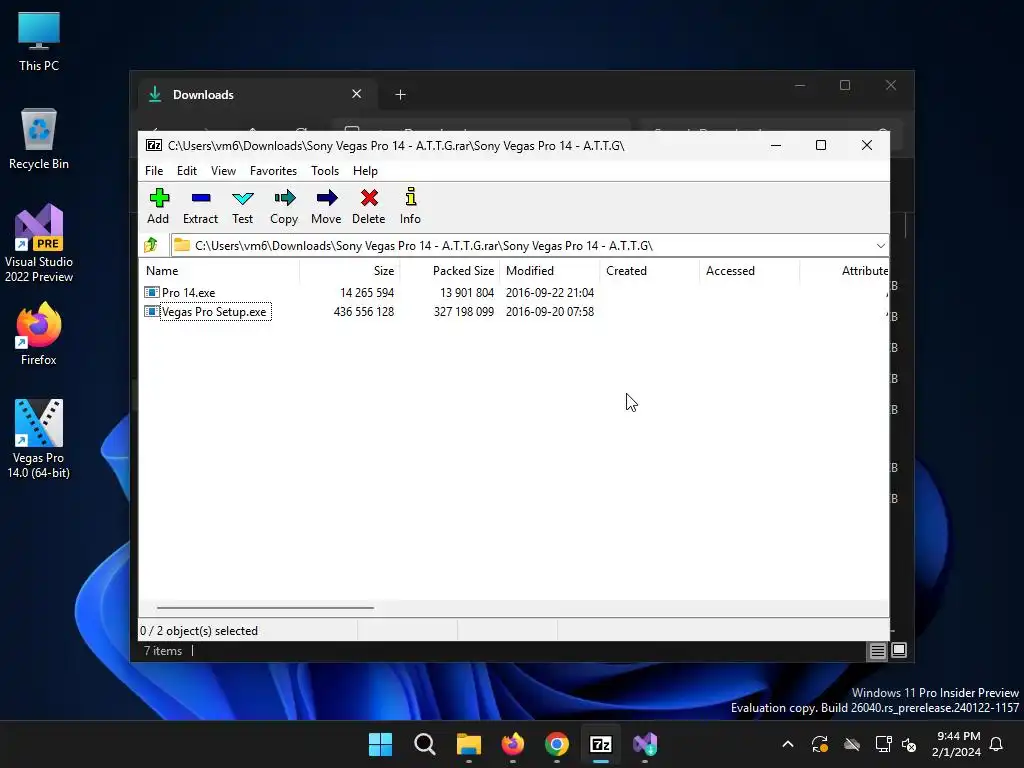Click the size value 14 265 594
Image resolution: width=1024 pixels, height=768 pixels.
tap(367, 293)
